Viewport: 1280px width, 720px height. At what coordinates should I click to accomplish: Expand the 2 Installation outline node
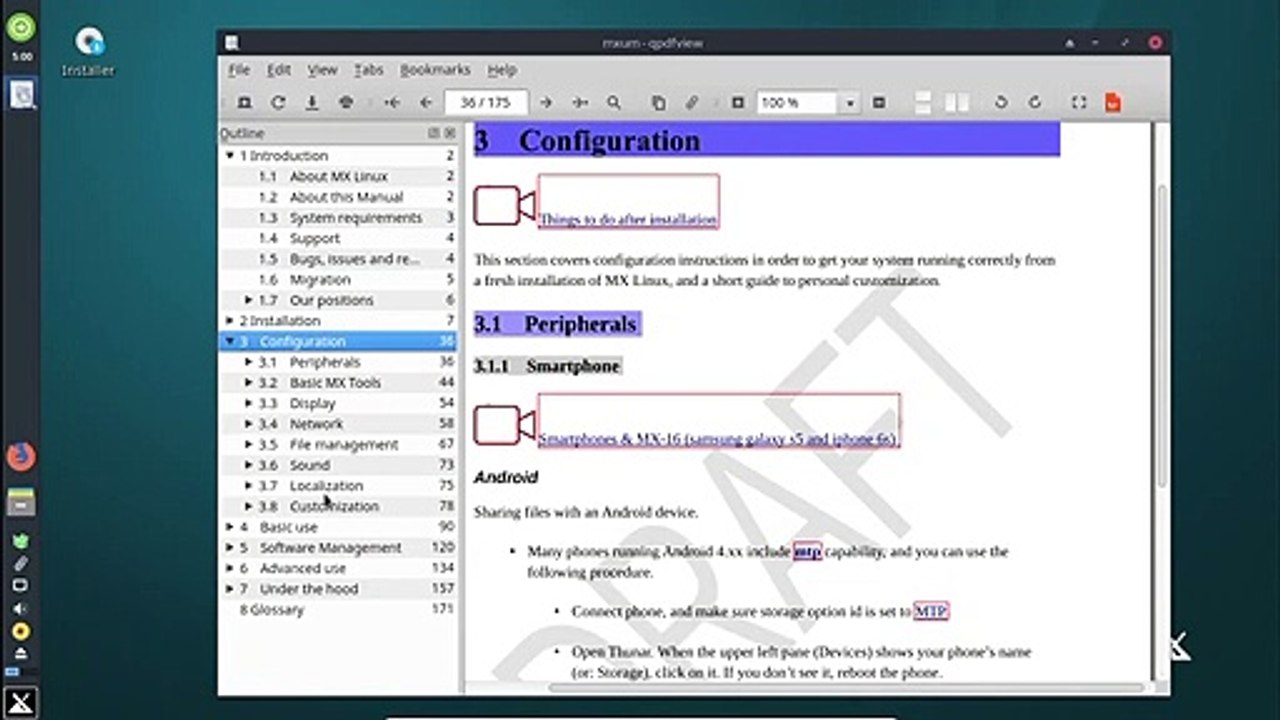[x=230, y=321]
